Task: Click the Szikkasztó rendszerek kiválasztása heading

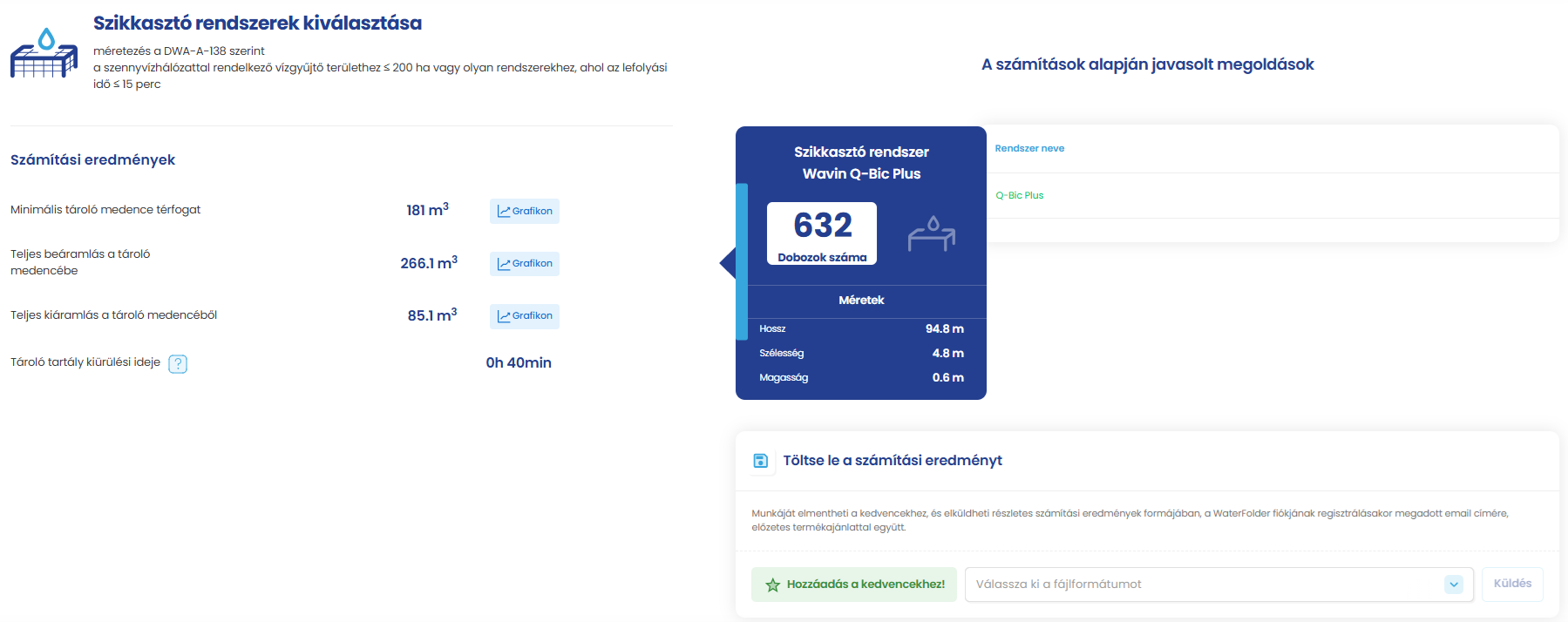Action: (x=257, y=24)
